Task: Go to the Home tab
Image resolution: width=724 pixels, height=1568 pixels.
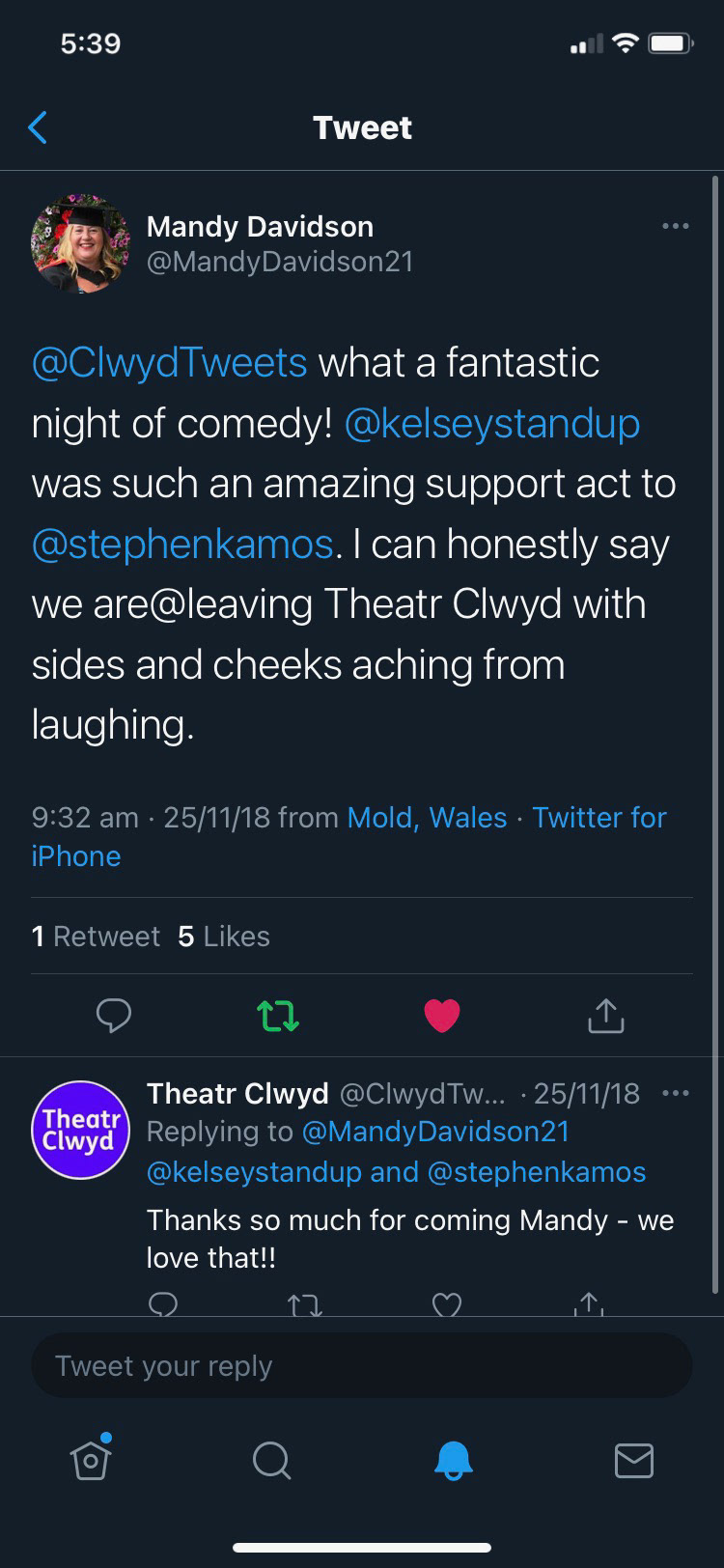Action: point(91,1460)
